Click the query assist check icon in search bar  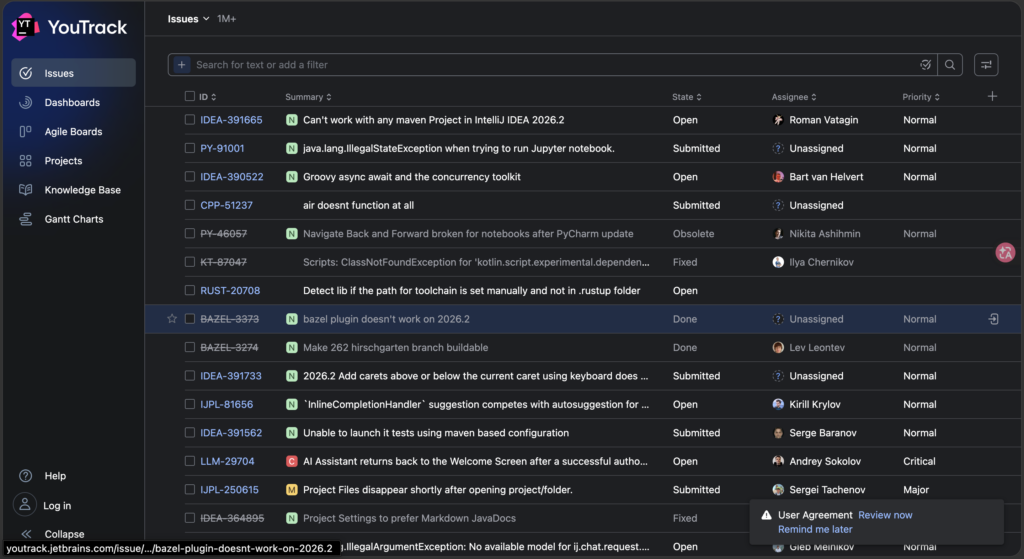click(925, 65)
